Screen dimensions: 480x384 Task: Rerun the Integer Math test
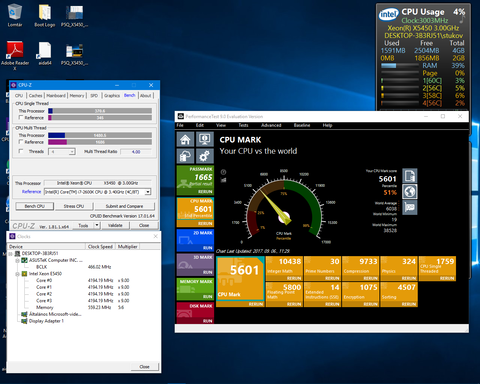point(294,278)
